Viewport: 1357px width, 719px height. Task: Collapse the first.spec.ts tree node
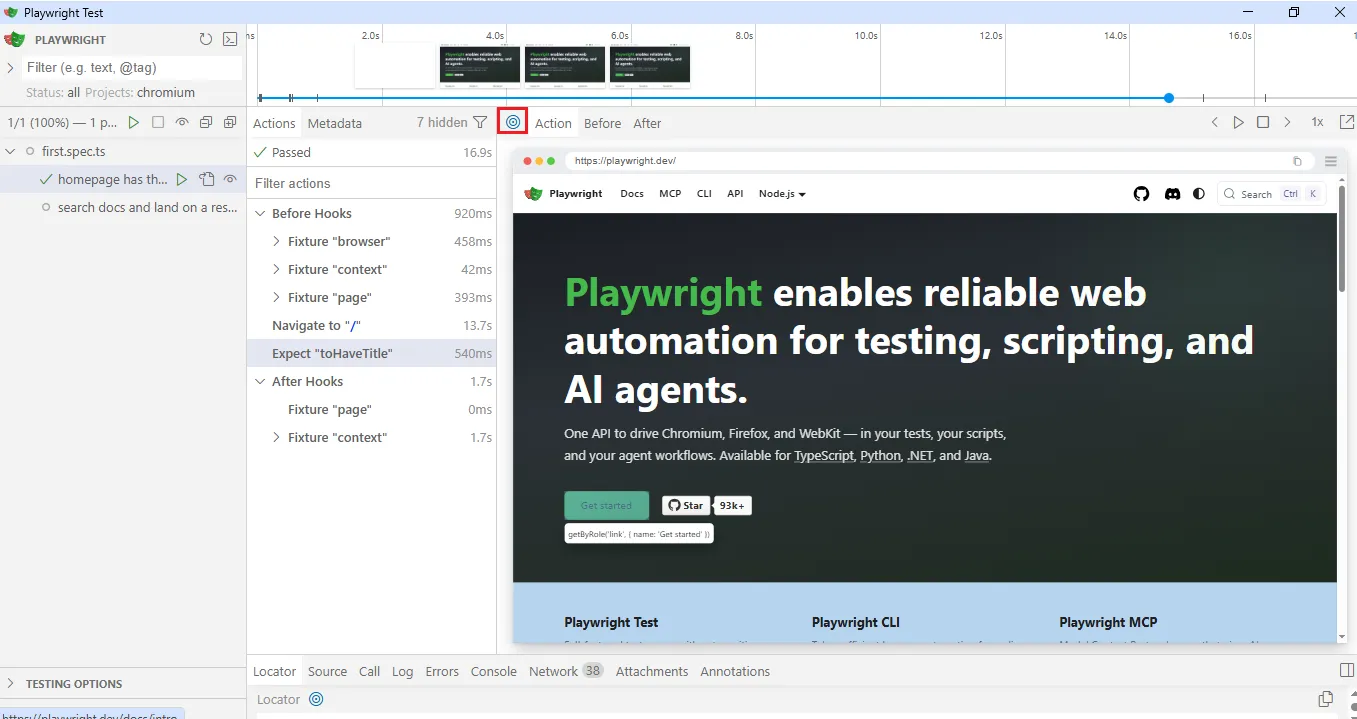point(10,152)
